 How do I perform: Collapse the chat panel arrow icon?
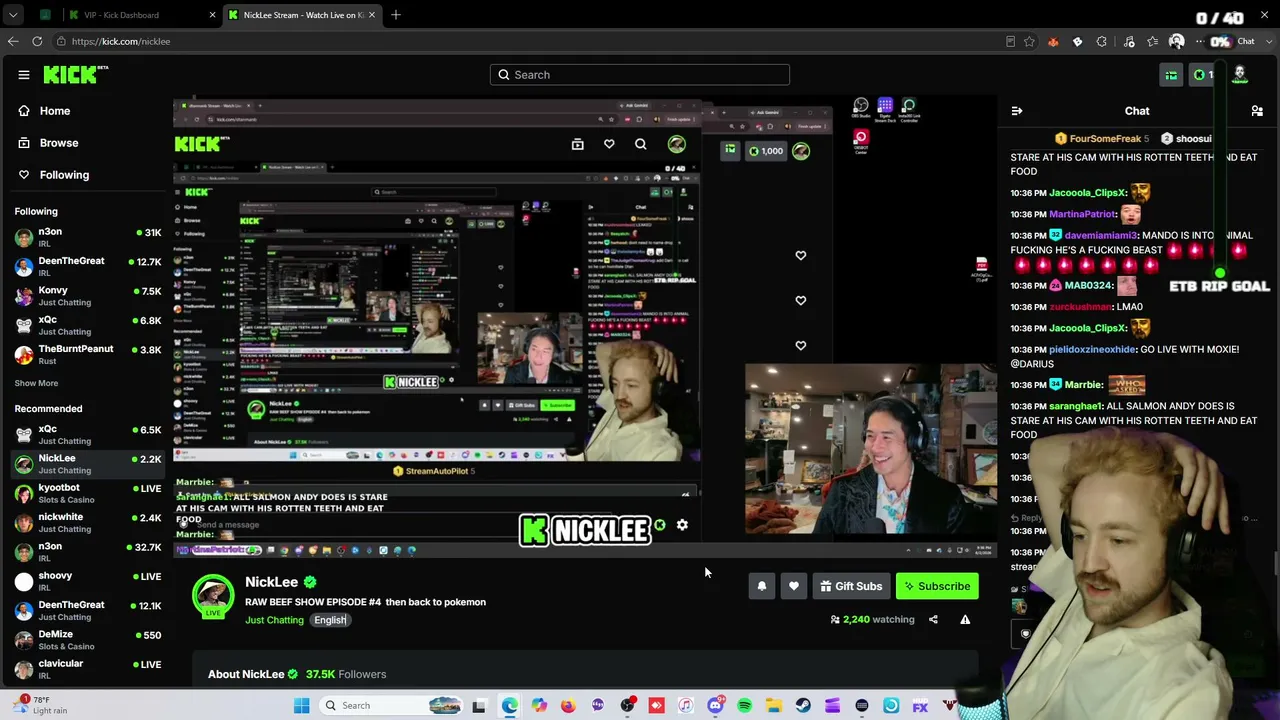(x=1017, y=111)
